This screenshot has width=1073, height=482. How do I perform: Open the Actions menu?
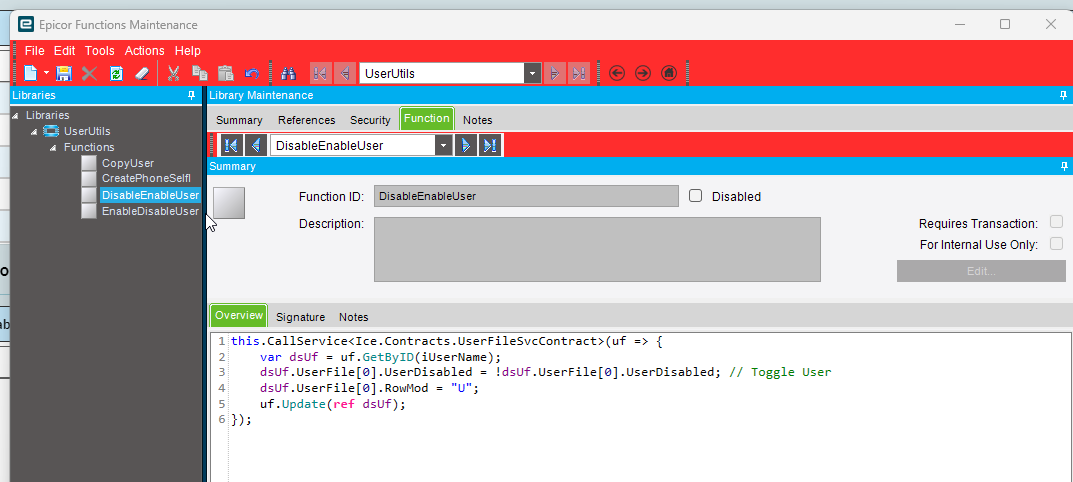(144, 51)
